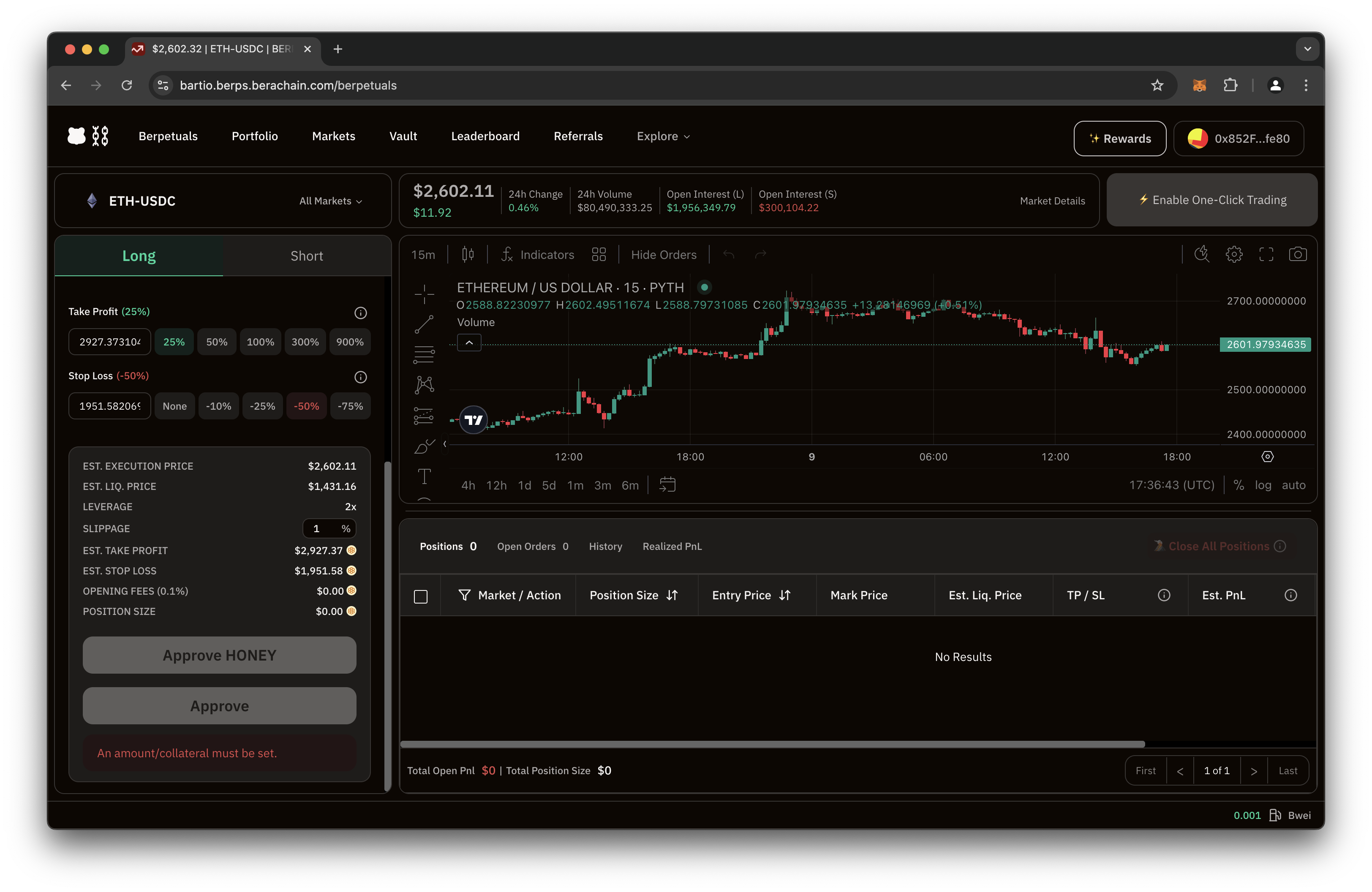Open the TP / SL column info icon
This screenshot has width=1372, height=892.
tap(1164, 595)
